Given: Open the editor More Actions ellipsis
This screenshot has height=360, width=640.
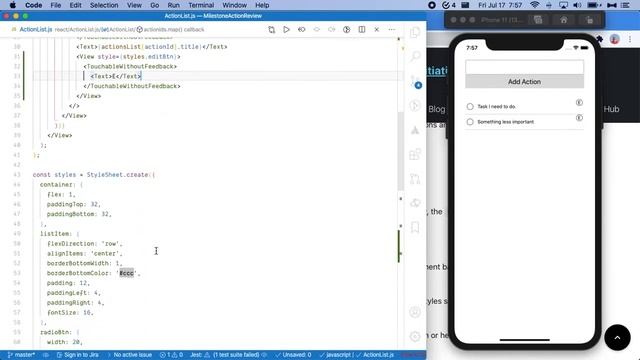Looking at the screenshot, I should click(392, 29).
